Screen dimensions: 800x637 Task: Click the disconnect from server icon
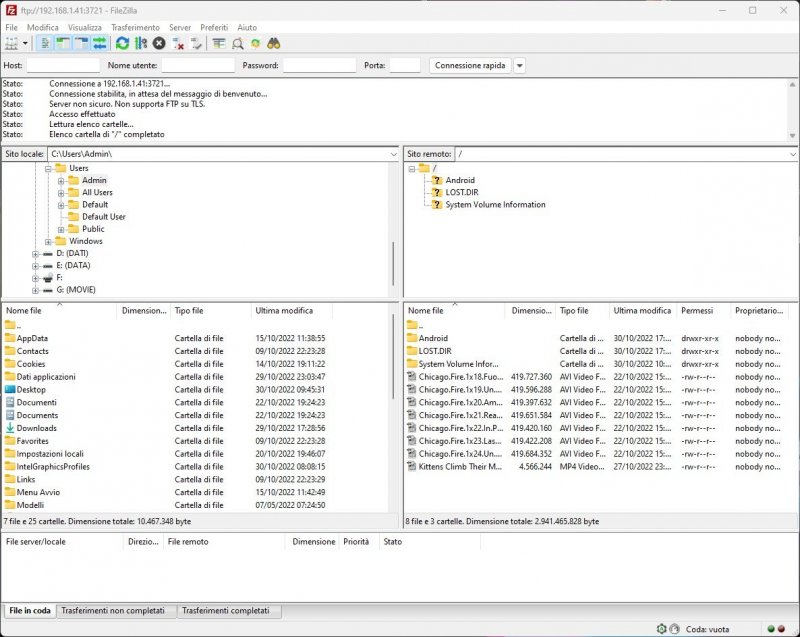[x=178, y=44]
